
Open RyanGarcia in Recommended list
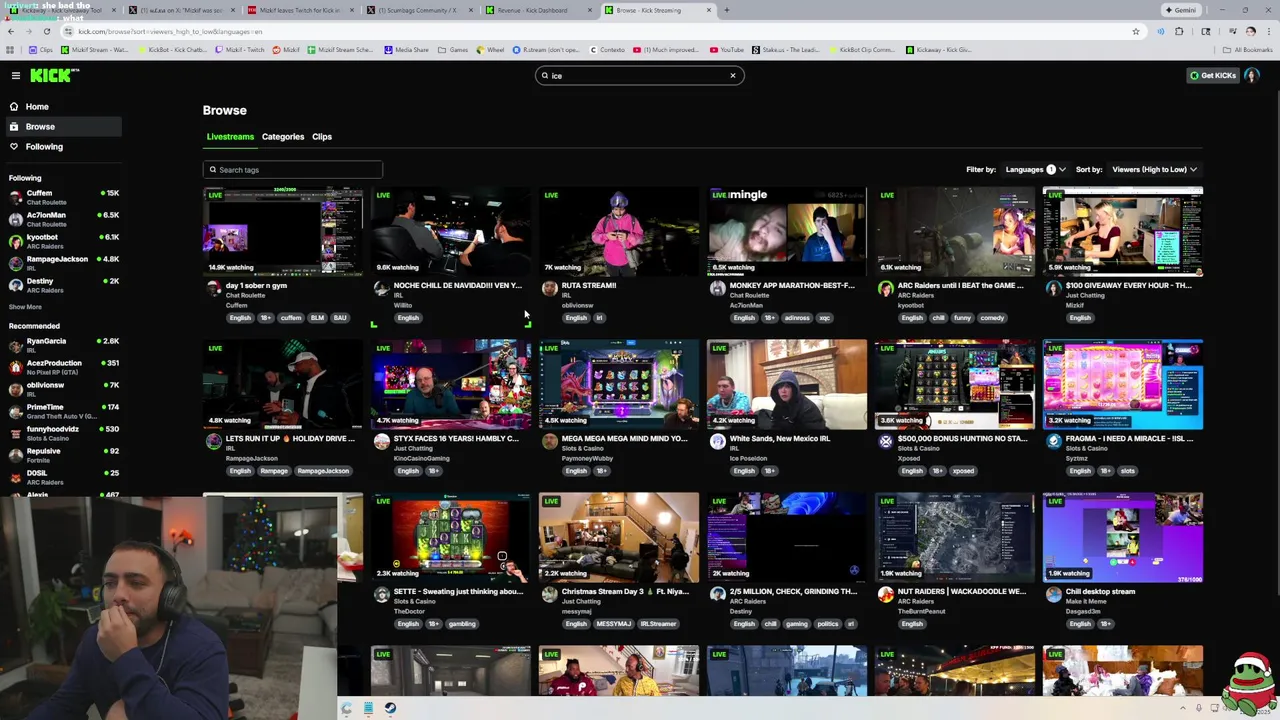click(62, 345)
